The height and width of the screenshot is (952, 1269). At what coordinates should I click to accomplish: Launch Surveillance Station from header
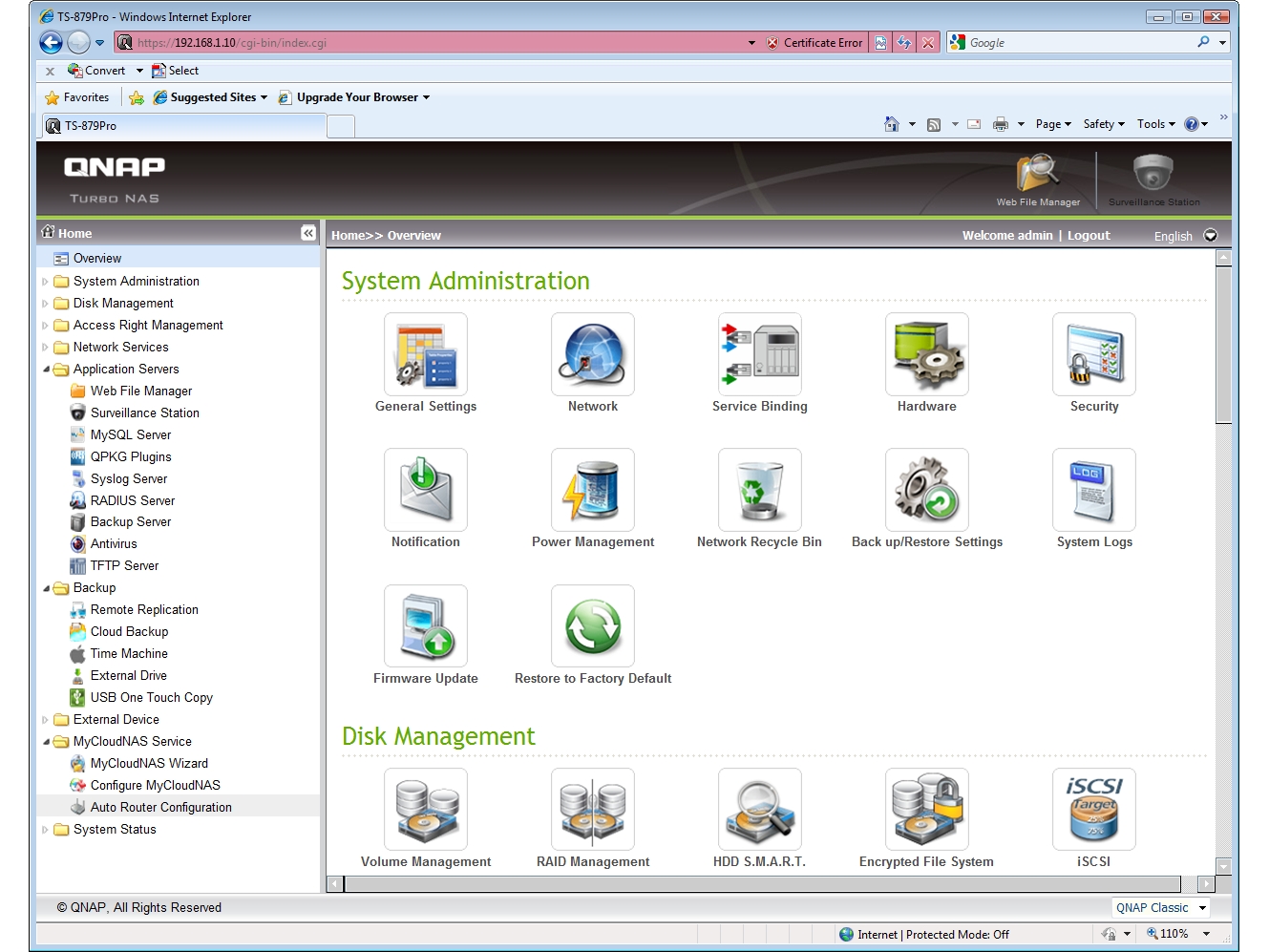tap(1153, 180)
